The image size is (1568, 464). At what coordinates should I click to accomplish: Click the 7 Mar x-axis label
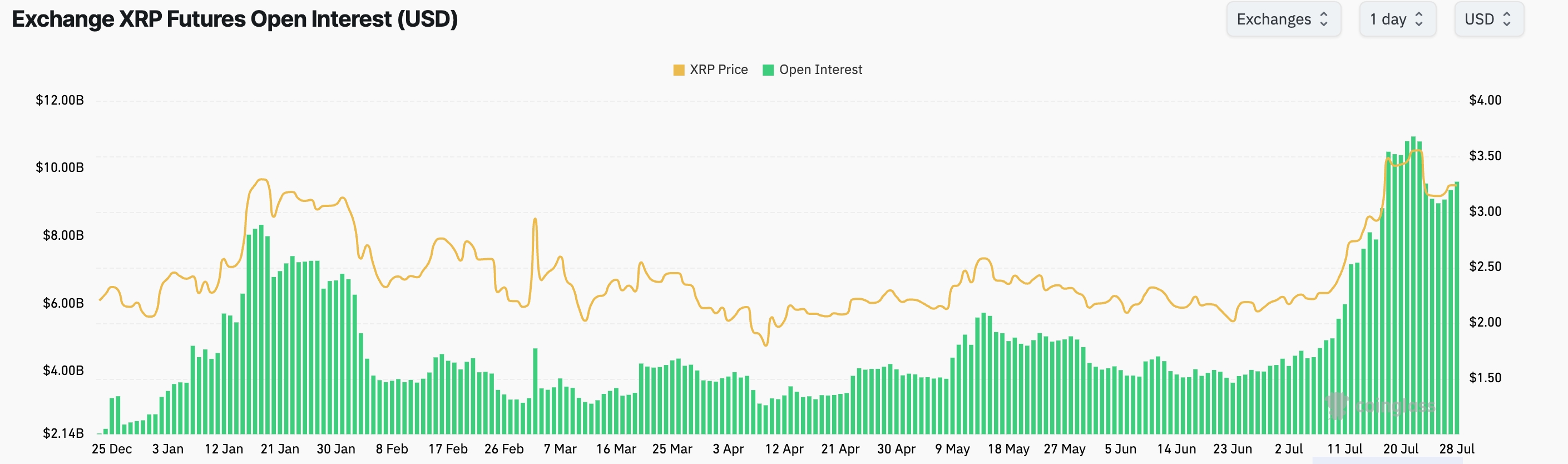(x=560, y=450)
